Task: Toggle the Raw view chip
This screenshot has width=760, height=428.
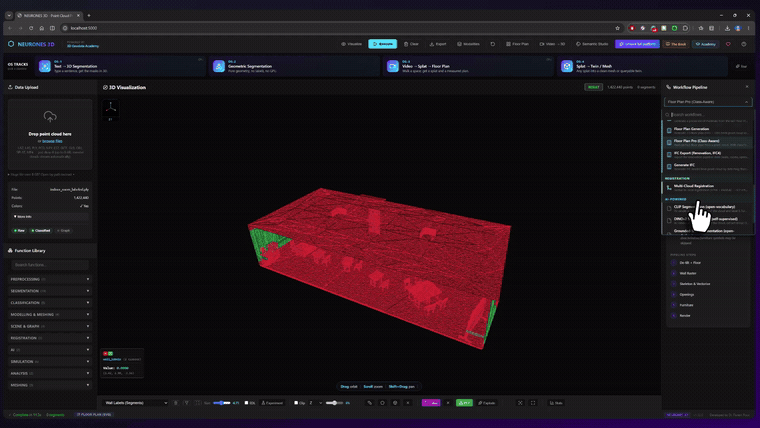Action: [19, 231]
